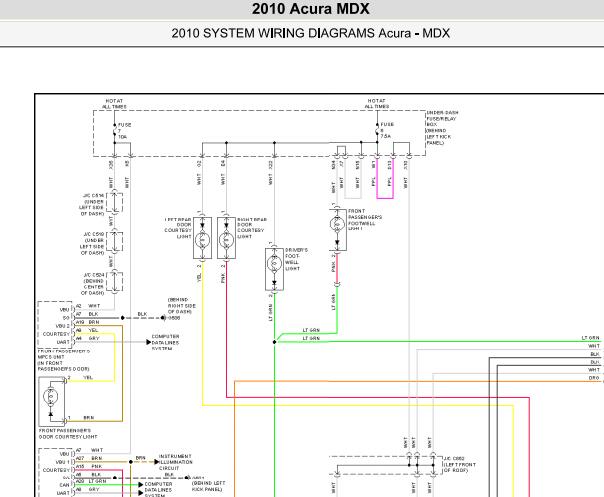
Task: Select "FRONT PASSENGER'S FOOTWELL LIGHT" label
Action: tap(364, 220)
